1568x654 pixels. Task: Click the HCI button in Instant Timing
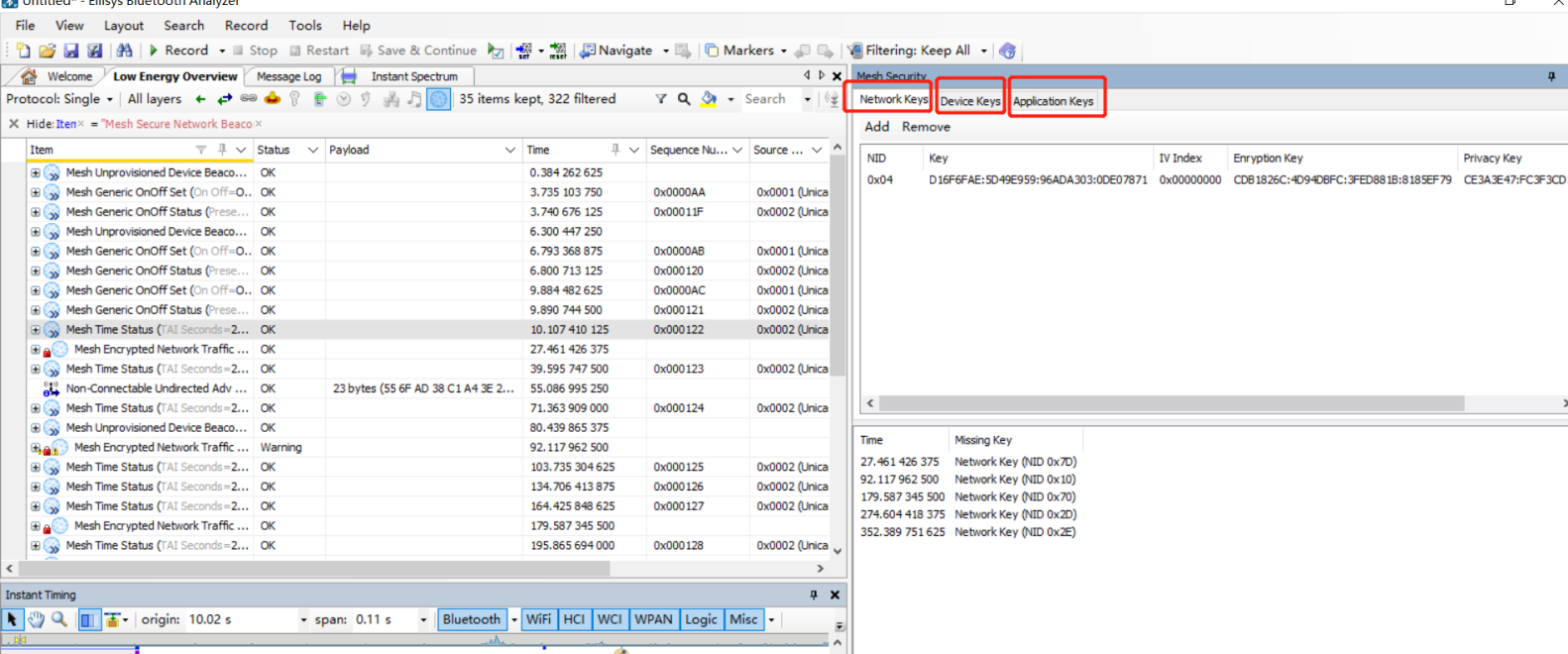[574, 619]
